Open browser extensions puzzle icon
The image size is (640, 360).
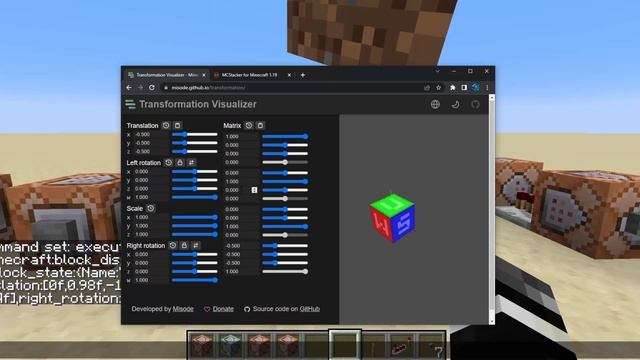click(452, 88)
